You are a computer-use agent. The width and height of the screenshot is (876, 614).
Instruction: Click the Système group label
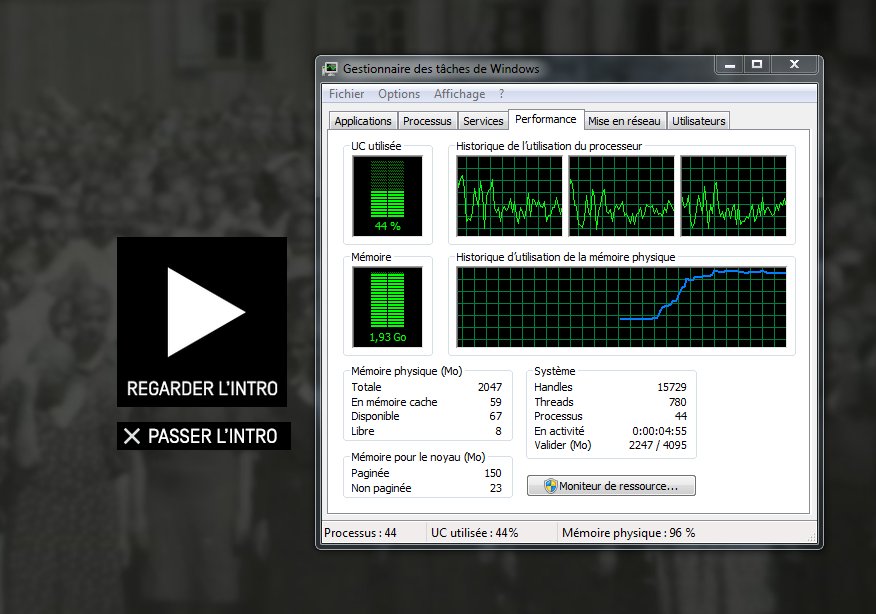coord(554,372)
